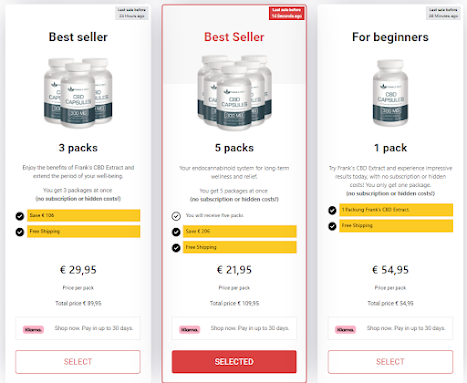Click the Klarna logo in 3 packs card

point(33,330)
